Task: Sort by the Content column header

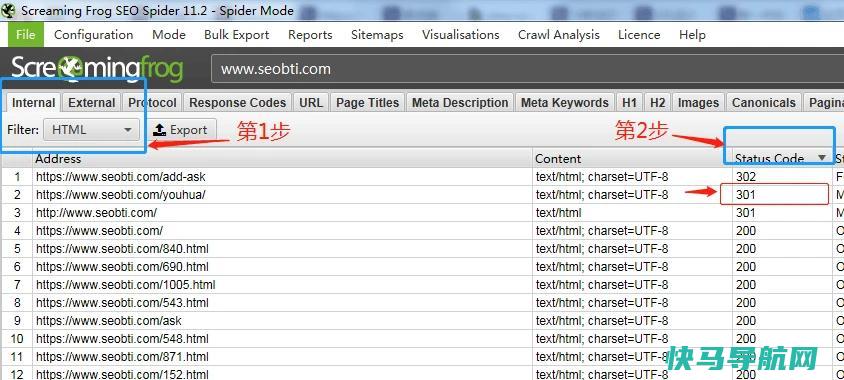Action: pos(632,159)
